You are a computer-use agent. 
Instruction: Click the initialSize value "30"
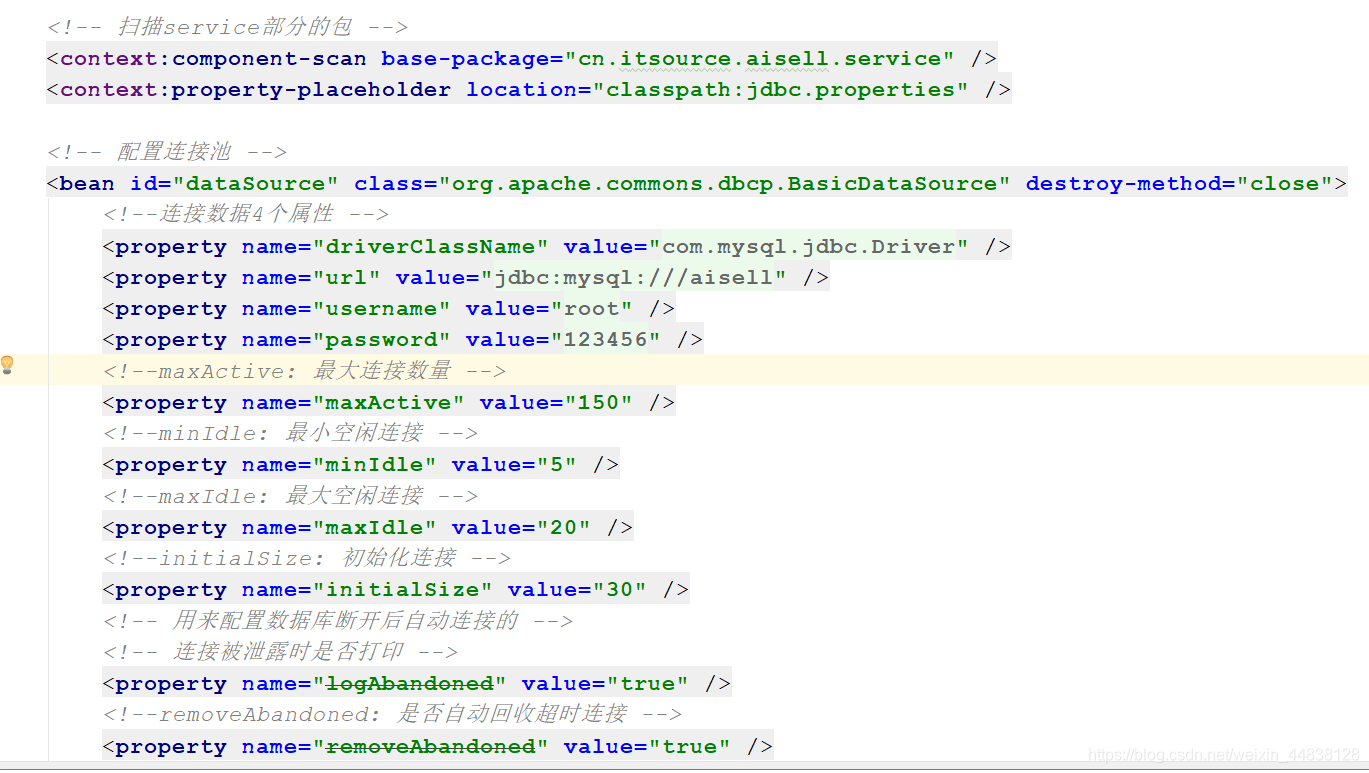coord(620,590)
